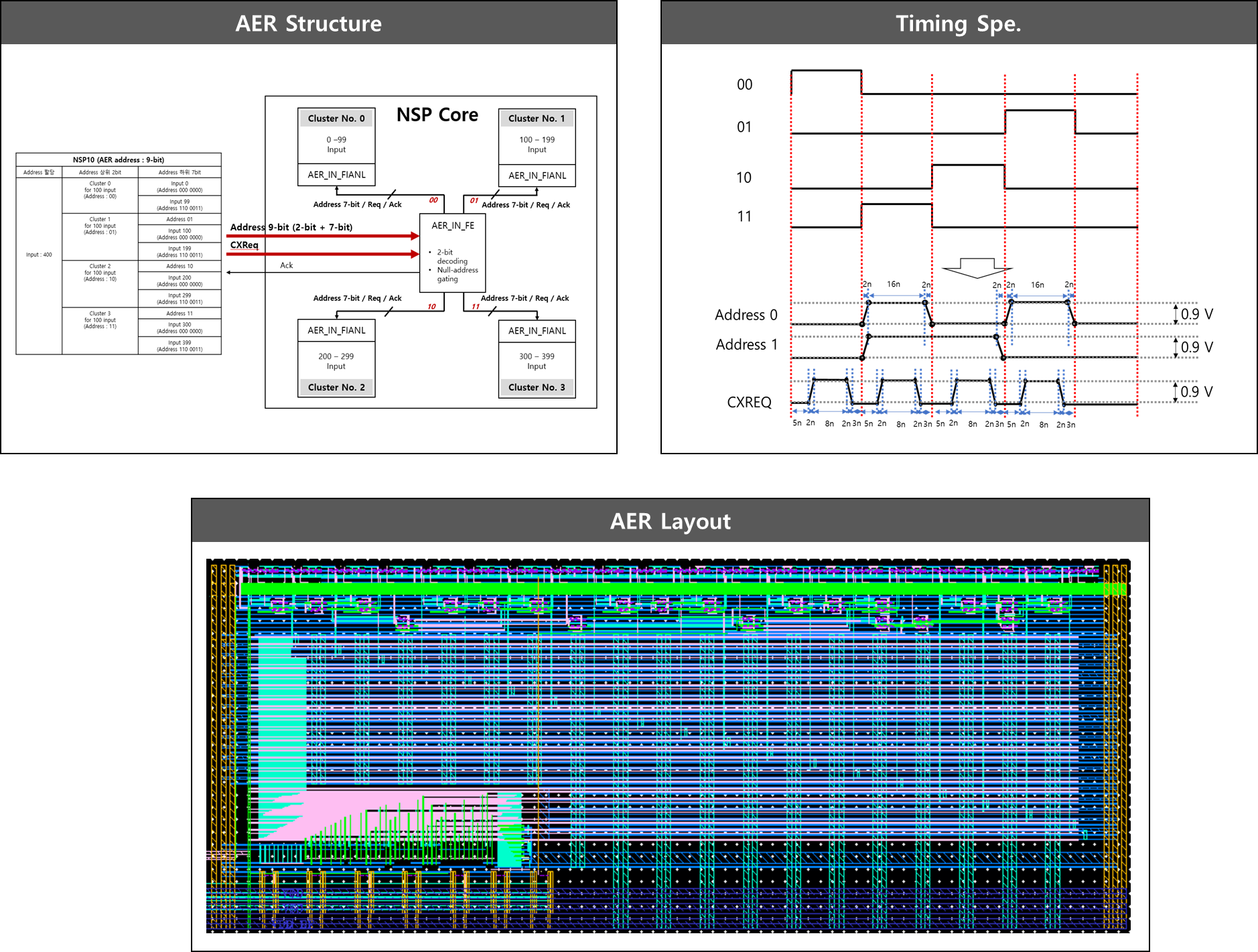The height and width of the screenshot is (952, 1258).
Task: Click the 300 – 399 Input box
Action: 537,361
